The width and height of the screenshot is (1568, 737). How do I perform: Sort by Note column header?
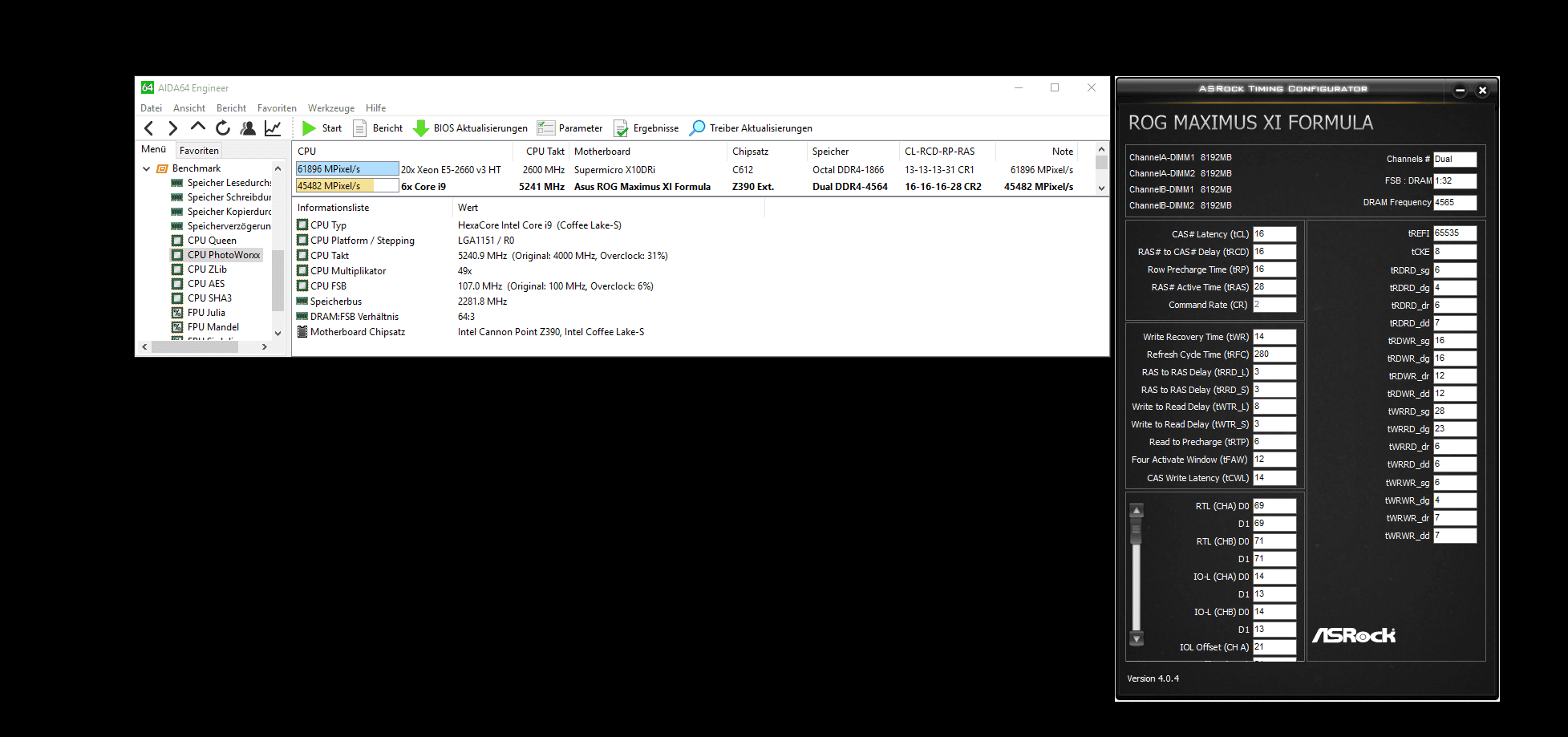pos(1037,152)
